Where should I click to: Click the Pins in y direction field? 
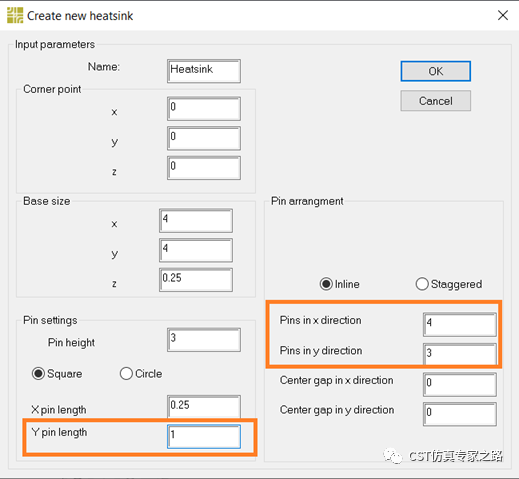460,354
